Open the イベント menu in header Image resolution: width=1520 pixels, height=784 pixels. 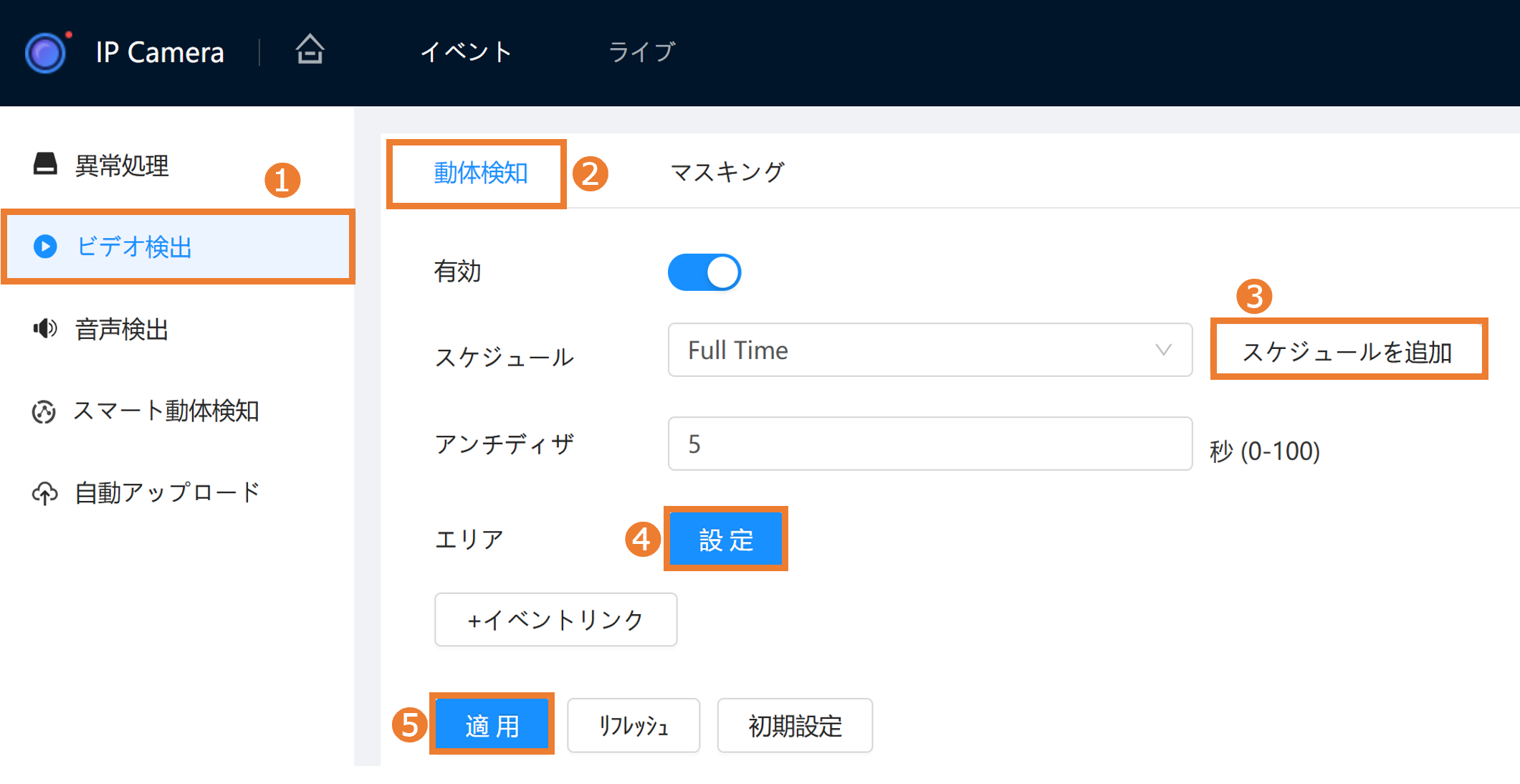click(x=466, y=52)
